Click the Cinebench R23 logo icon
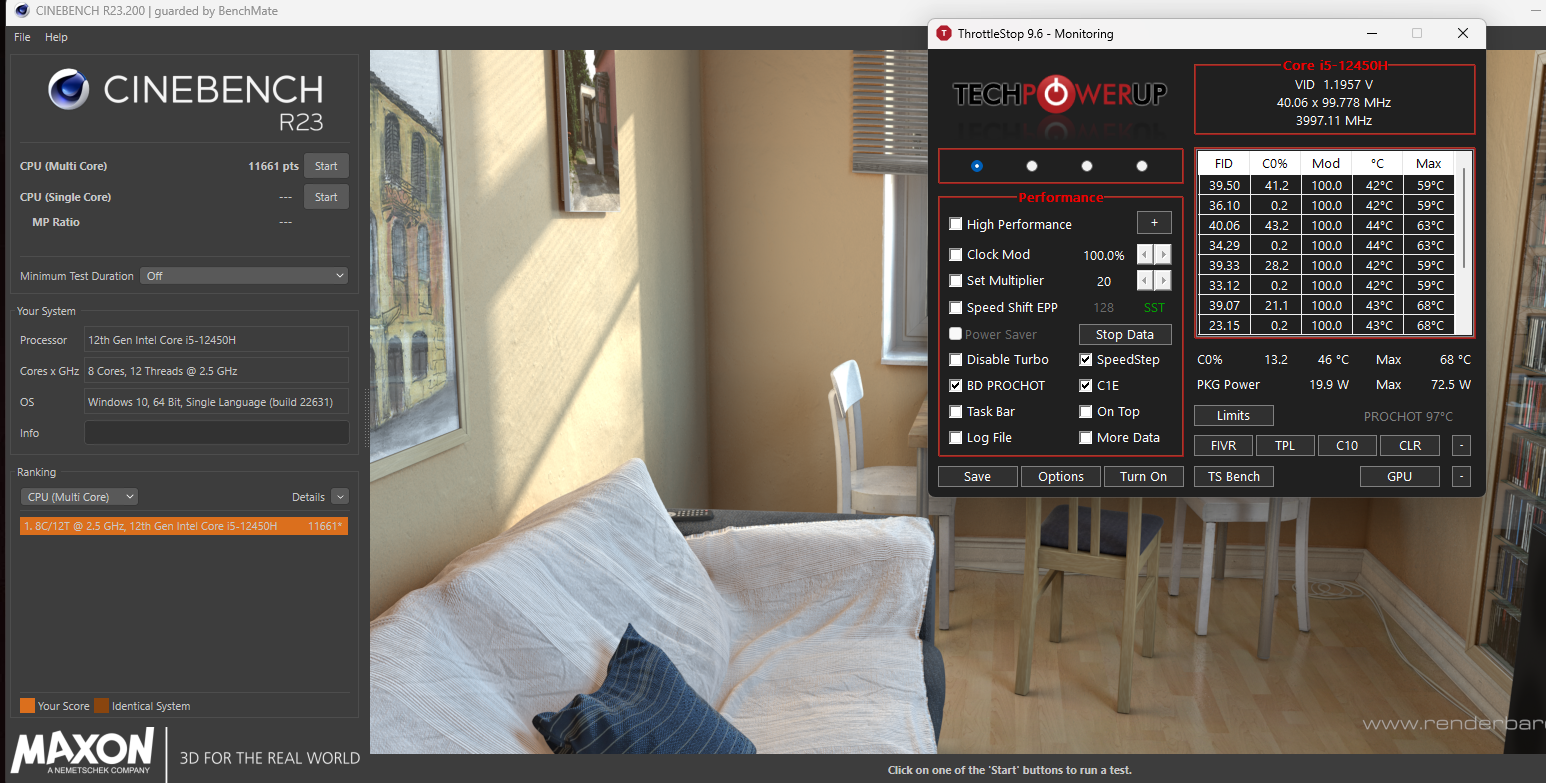Viewport: 1546px width, 783px height. pos(70,90)
